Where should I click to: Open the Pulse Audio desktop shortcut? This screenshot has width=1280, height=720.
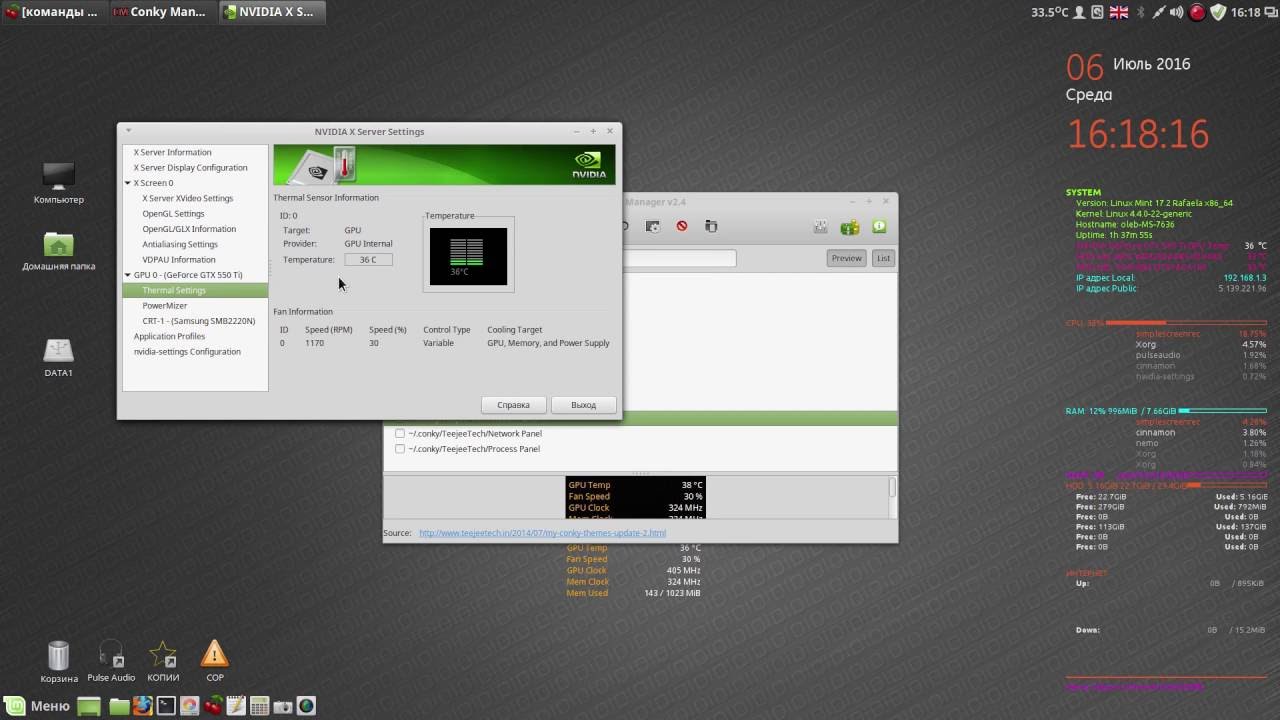coord(111,662)
